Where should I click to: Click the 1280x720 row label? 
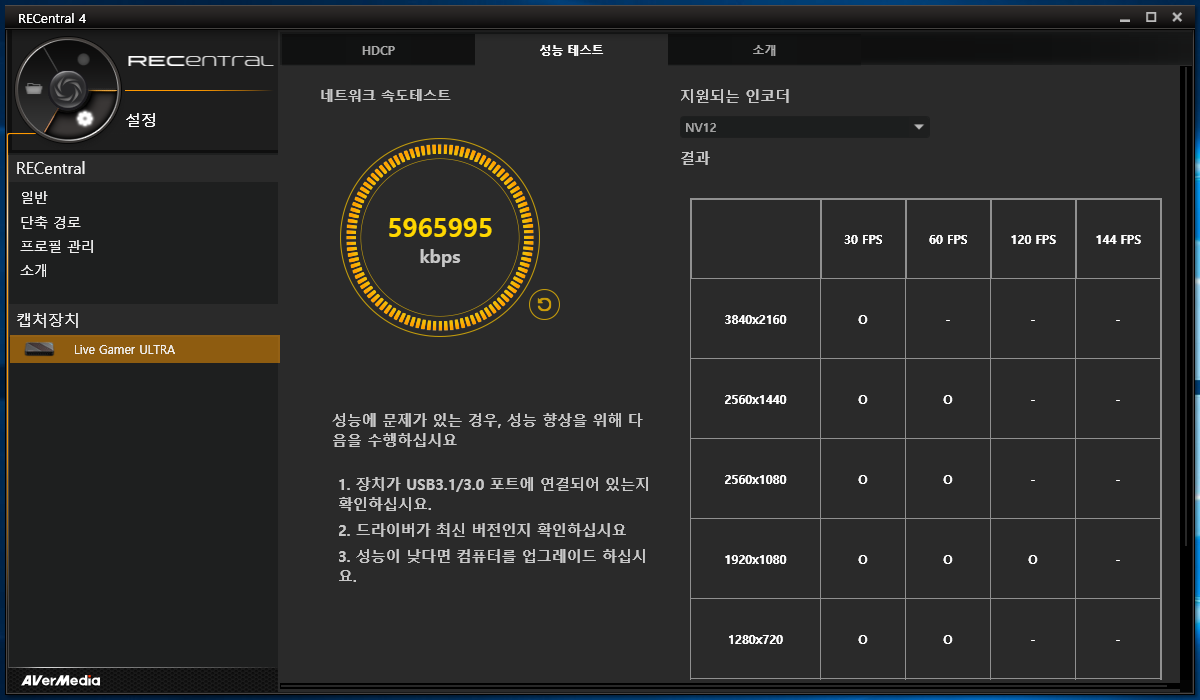(755, 639)
